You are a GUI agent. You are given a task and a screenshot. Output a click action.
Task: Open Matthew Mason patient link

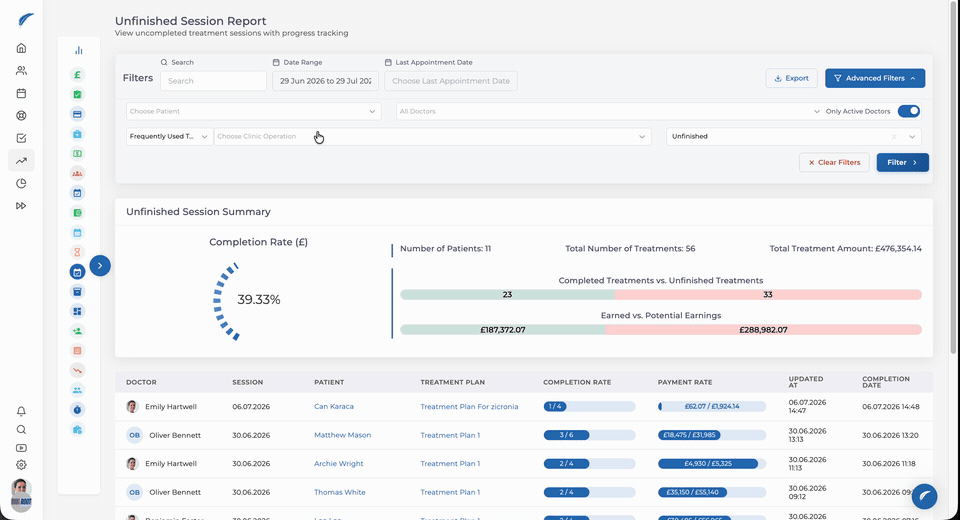[x=342, y=435]
